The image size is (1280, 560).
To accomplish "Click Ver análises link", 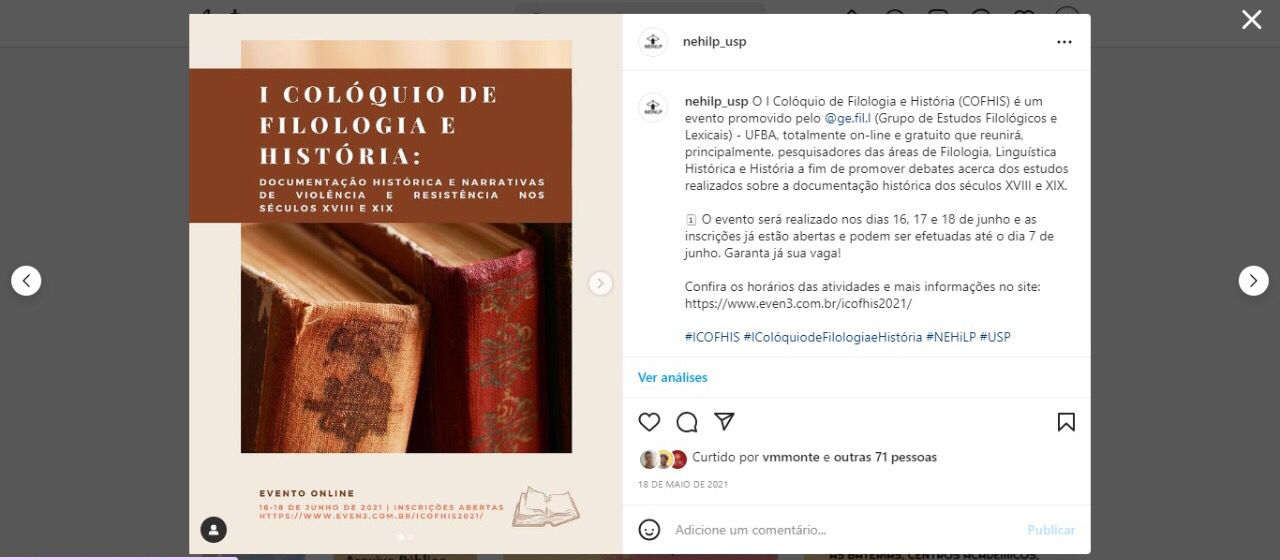I will [x=672, y=377].
